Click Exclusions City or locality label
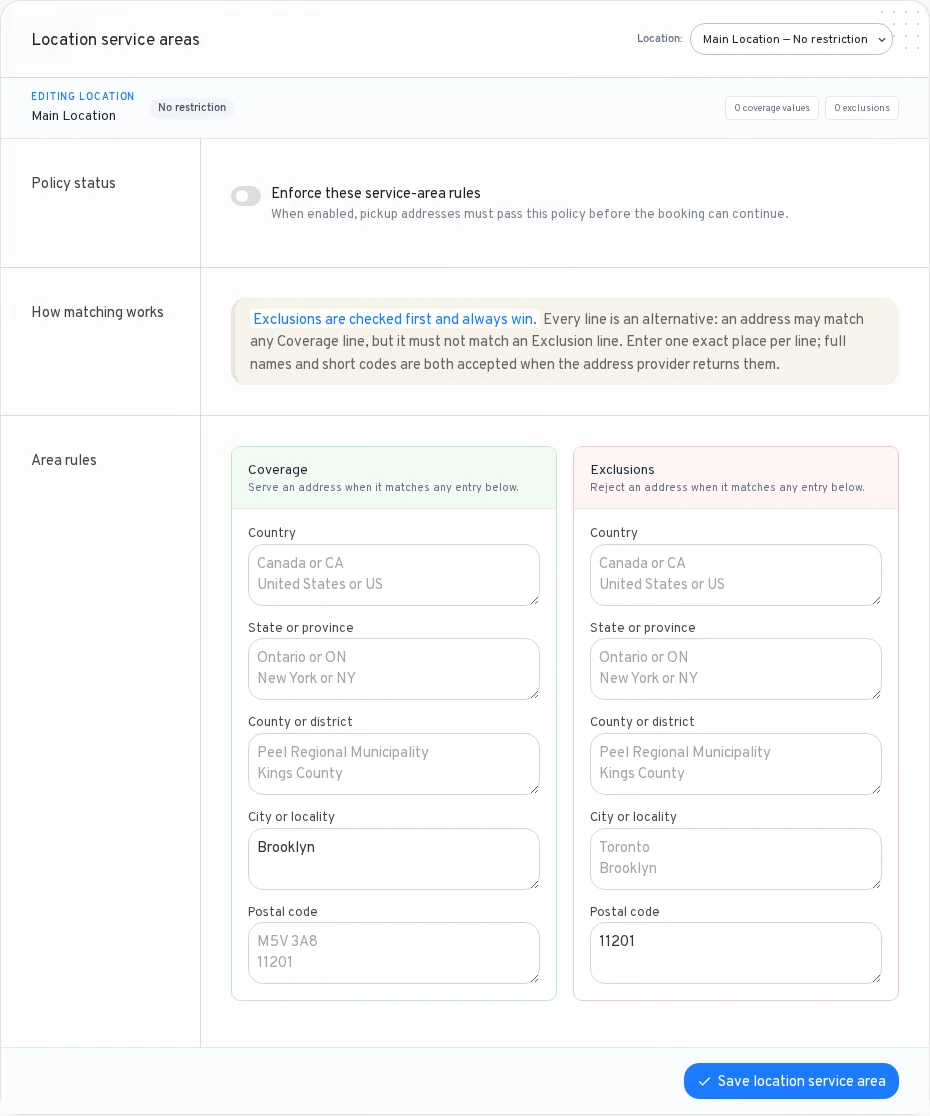The height and width of the screenshot is (1116, 930). click(633, 816)
